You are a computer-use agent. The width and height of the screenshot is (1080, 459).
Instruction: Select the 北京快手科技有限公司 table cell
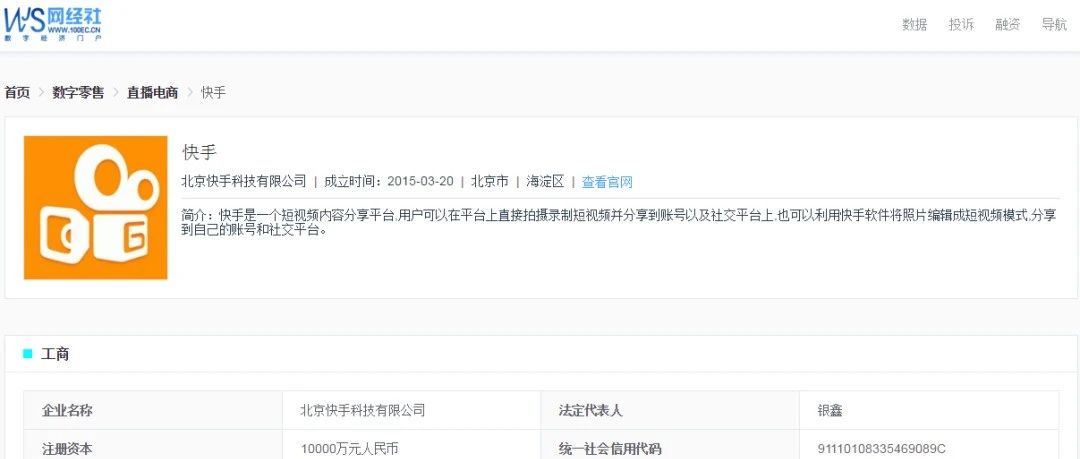(411, 410)
